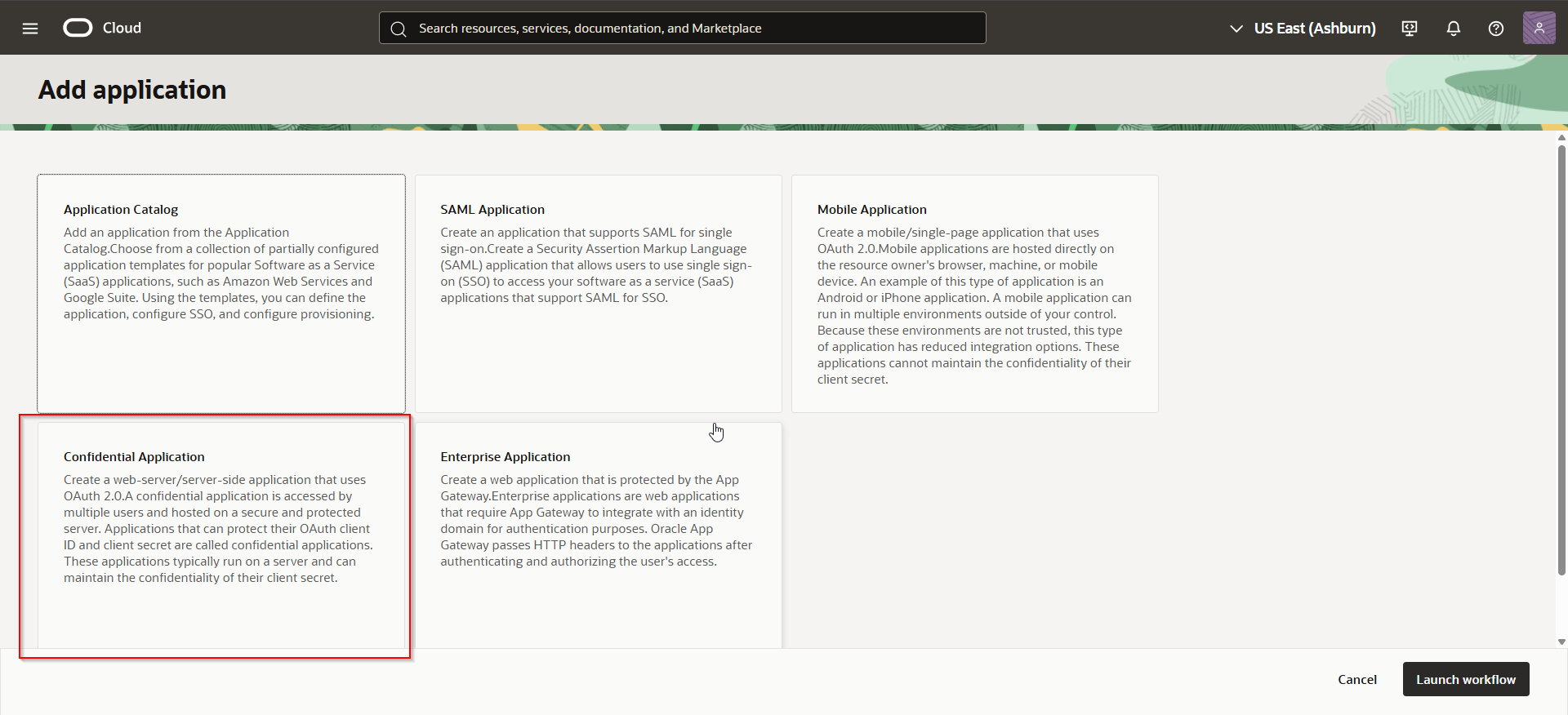This screenshot has width=1568, height=715.
Task: Select the Mobile Application card
Action: click(x=974, y=293)
